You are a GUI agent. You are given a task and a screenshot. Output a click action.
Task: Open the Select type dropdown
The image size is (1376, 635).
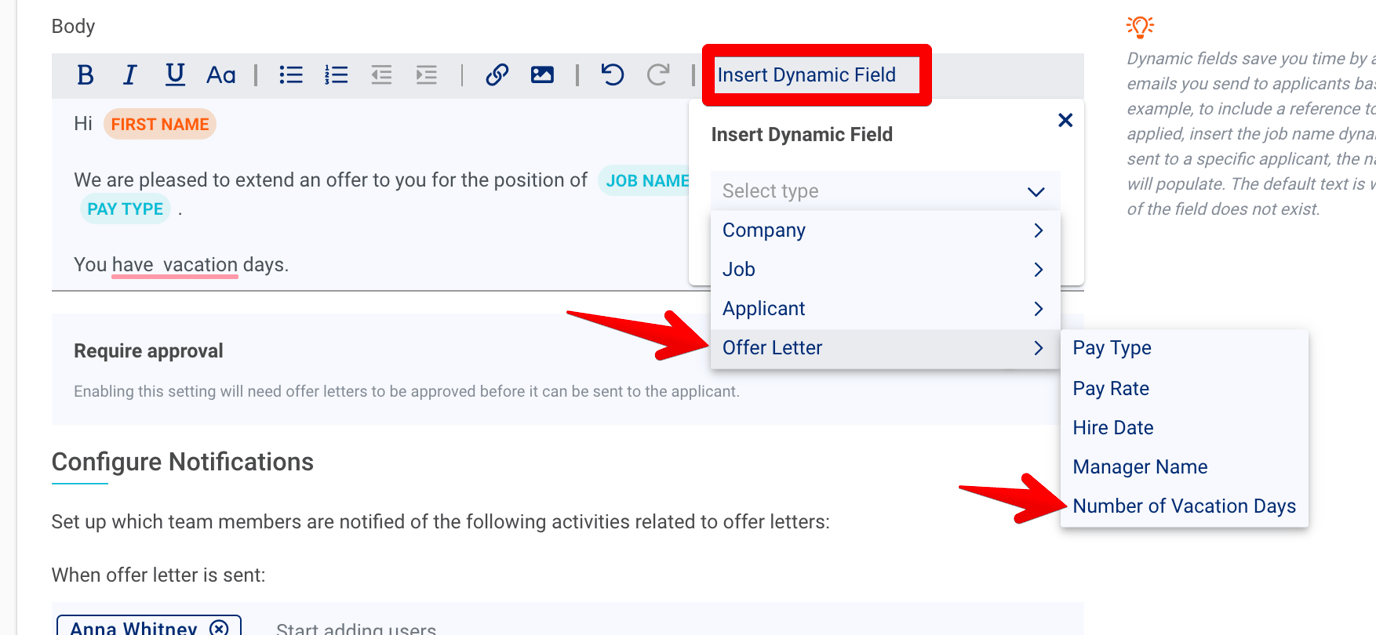(884, 190)
